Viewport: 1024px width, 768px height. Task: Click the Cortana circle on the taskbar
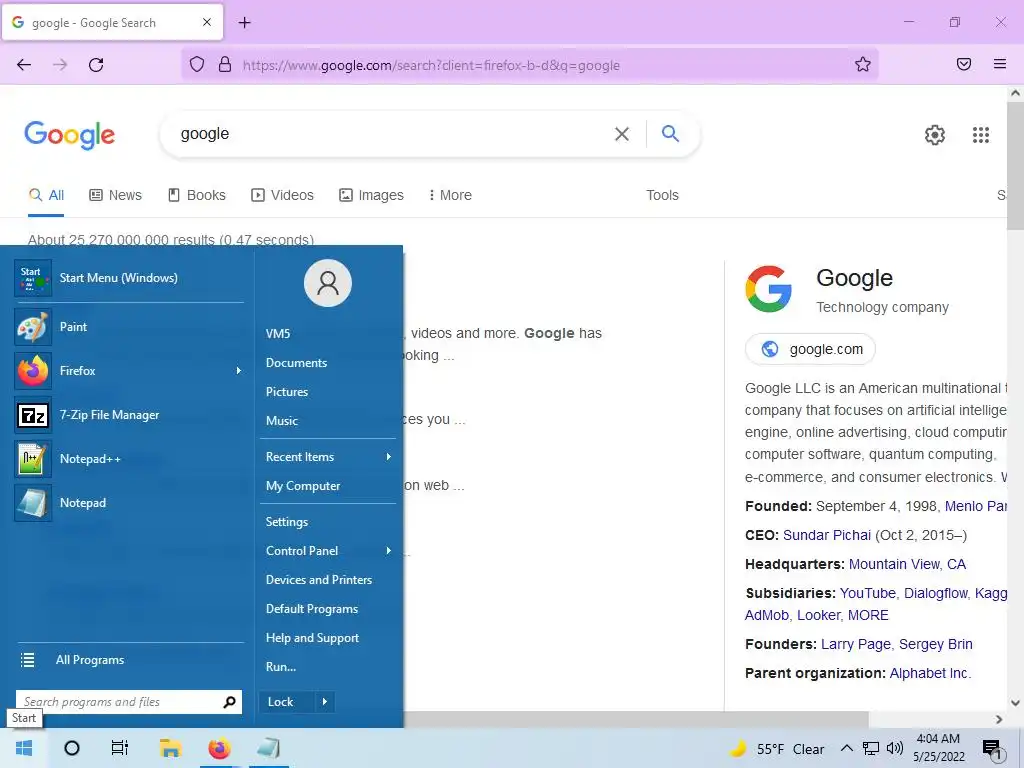72,748
